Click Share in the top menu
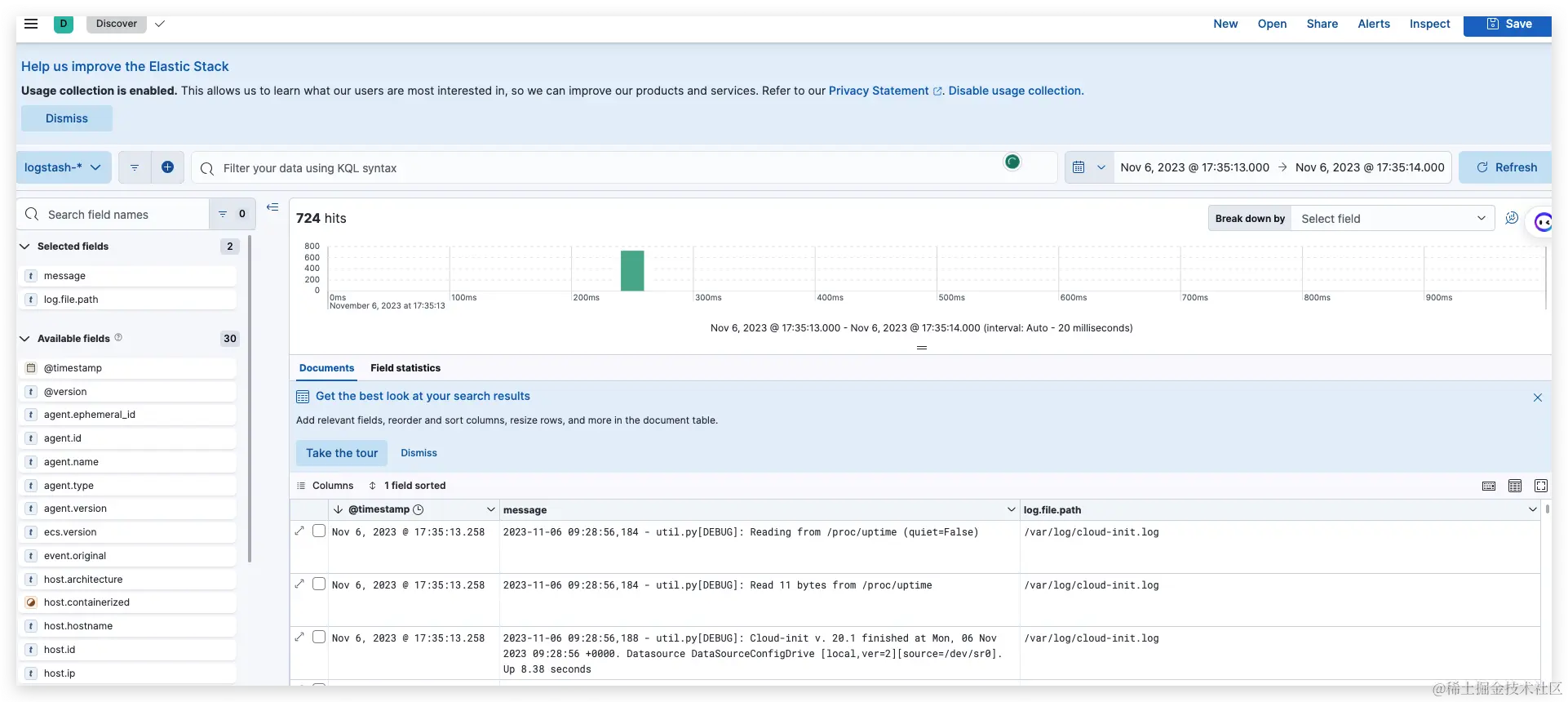The width and height of the screenshot is (1568, 702). click(1322, 24)
